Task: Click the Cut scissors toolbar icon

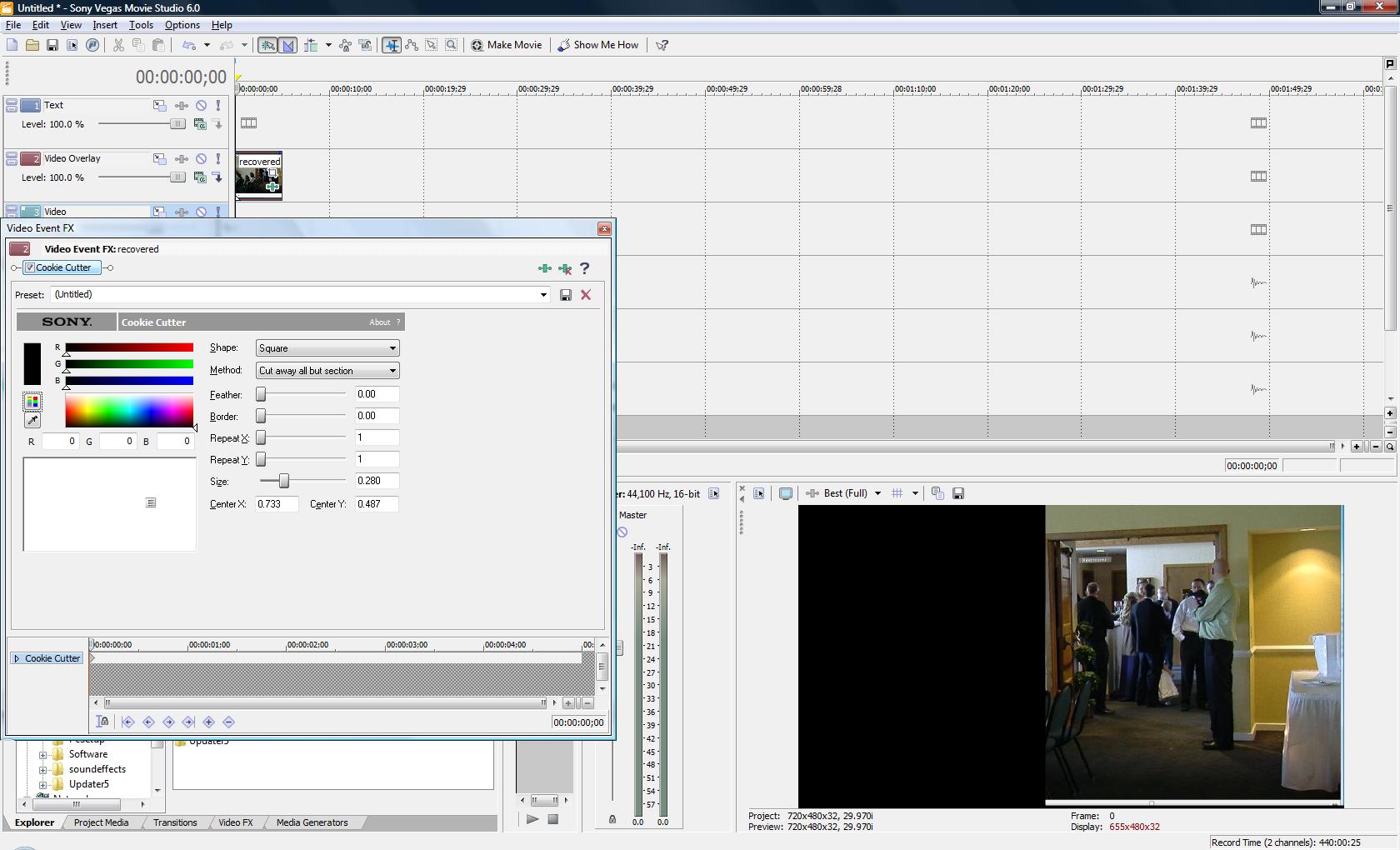Action: point(118,45)
